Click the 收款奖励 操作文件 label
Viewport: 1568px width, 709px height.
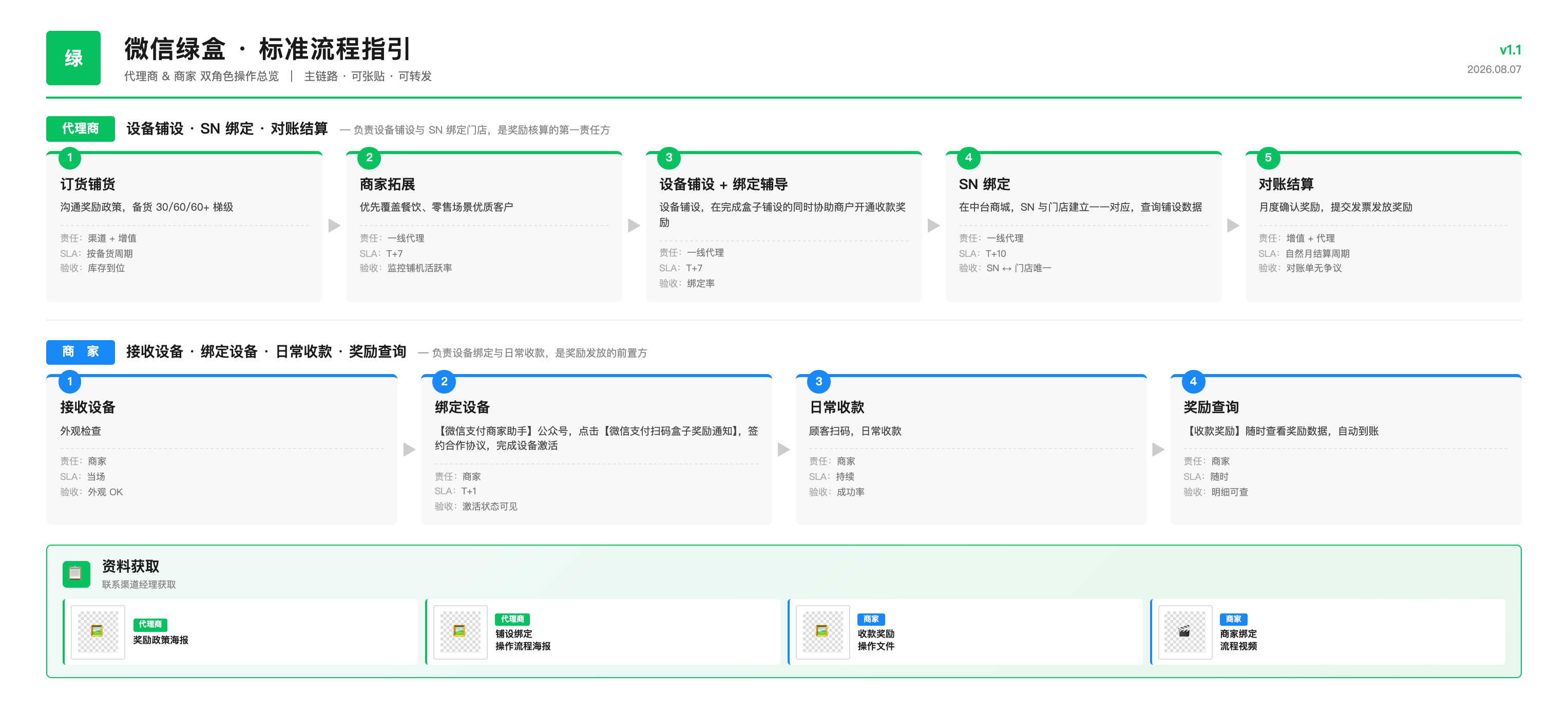[876, 640]
